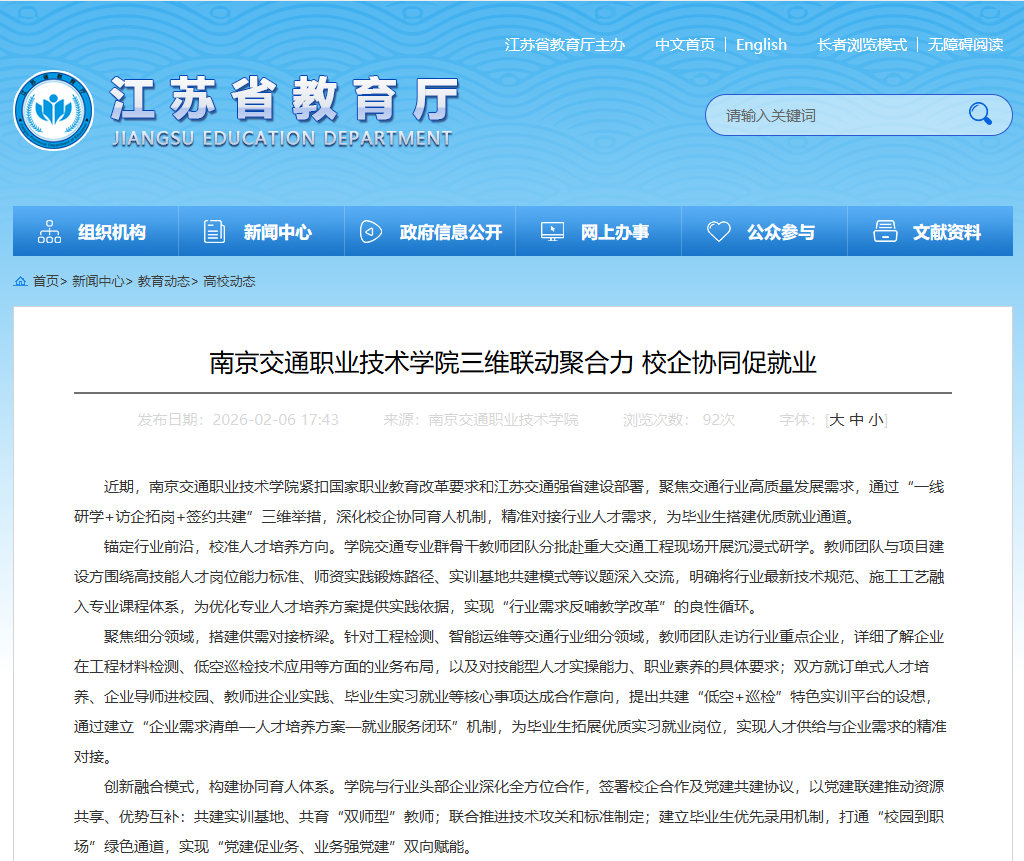Open the 中文首页 link
Screen dimensions: 1024x861
click(x=685, y=45)
